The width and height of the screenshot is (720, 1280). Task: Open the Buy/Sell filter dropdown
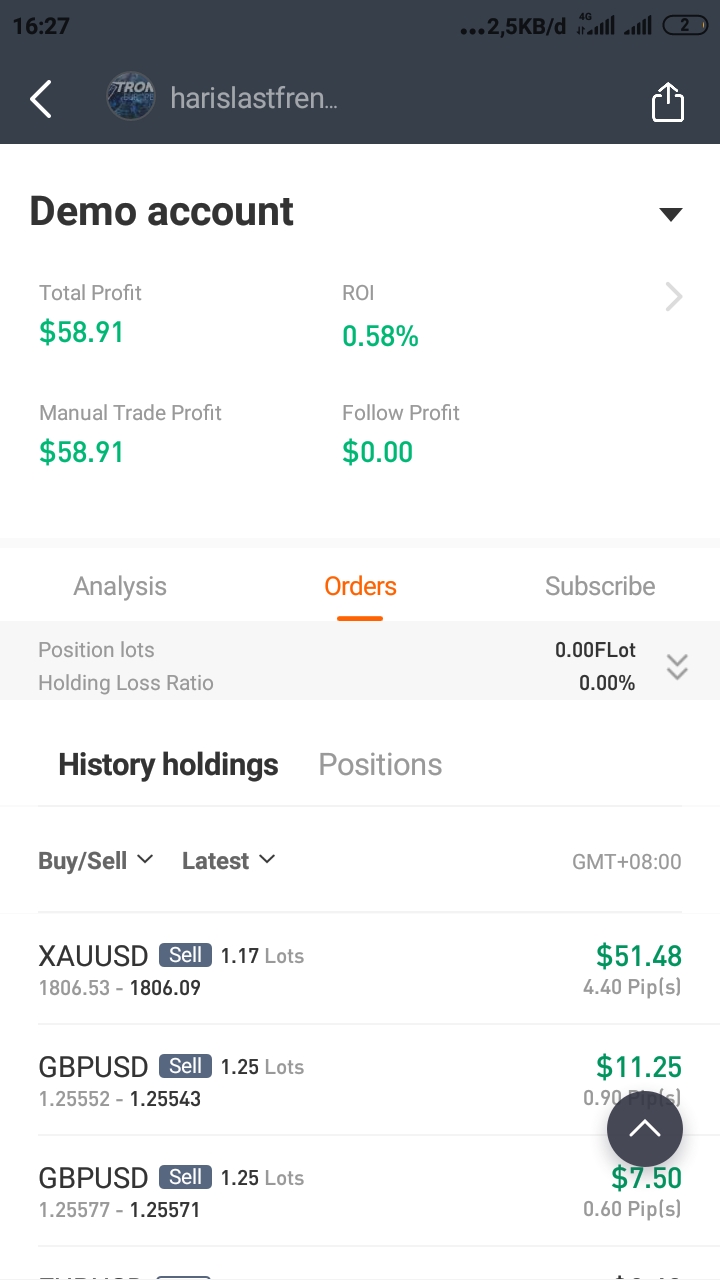coord(96,860)
